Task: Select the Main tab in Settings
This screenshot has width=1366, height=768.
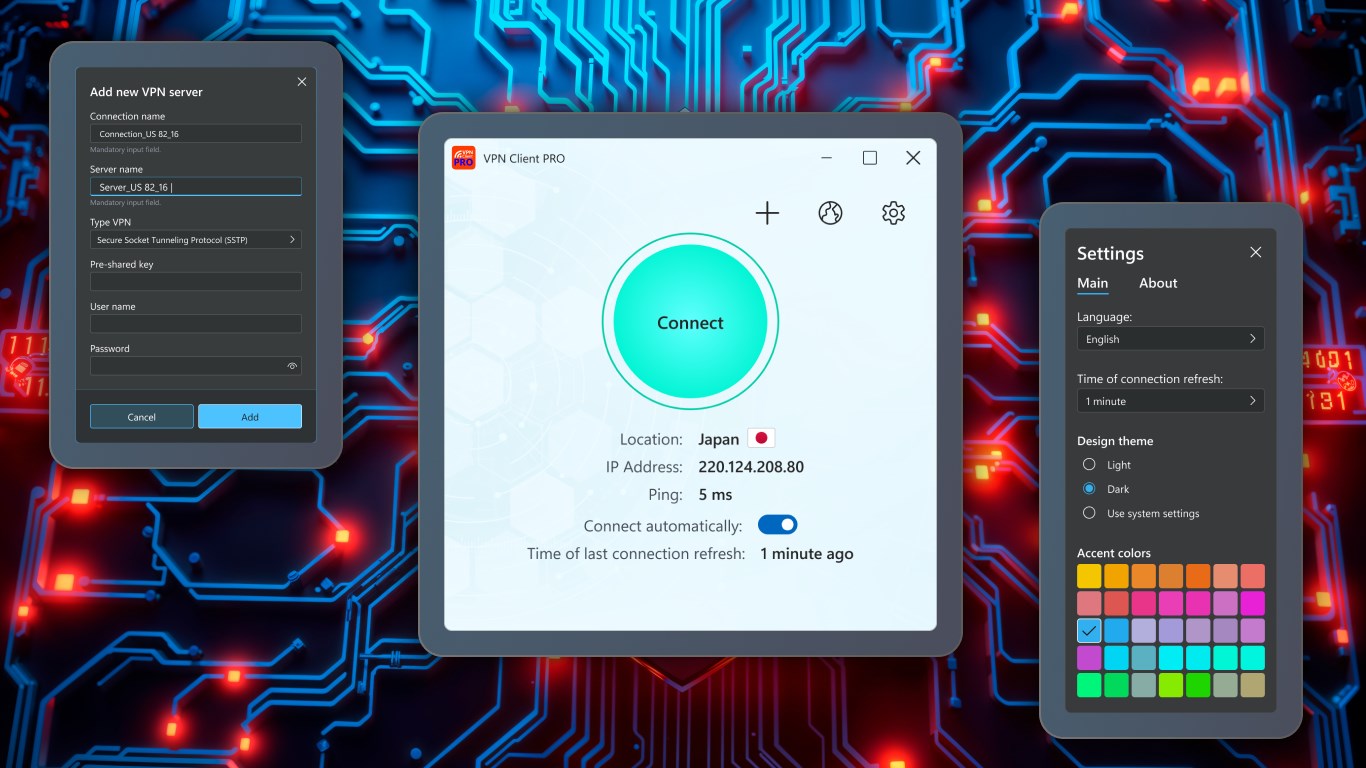Action: coord(1092,283)
